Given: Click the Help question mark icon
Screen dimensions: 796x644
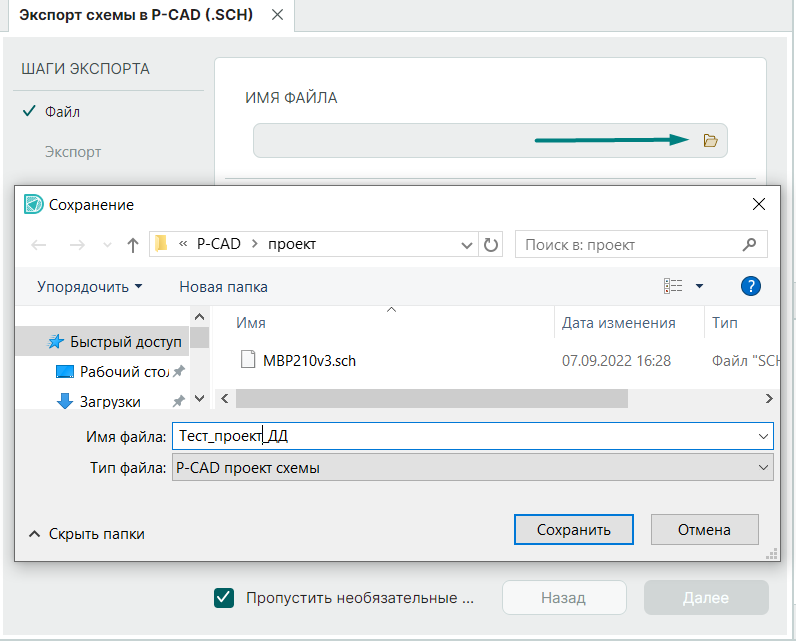Looking at the screenshot, I should click(751, 286).
